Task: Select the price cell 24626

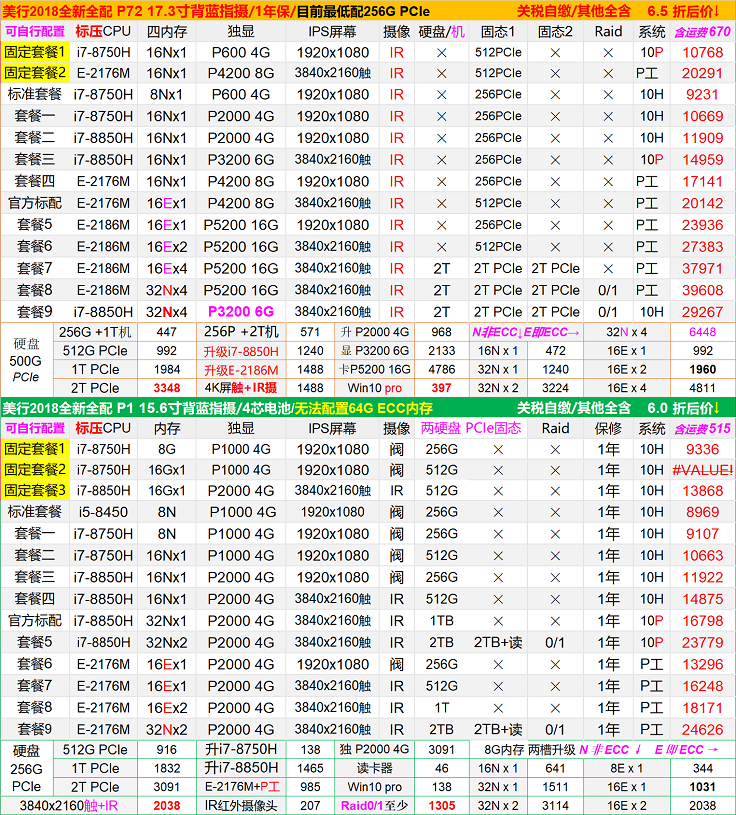Action: 703,729
